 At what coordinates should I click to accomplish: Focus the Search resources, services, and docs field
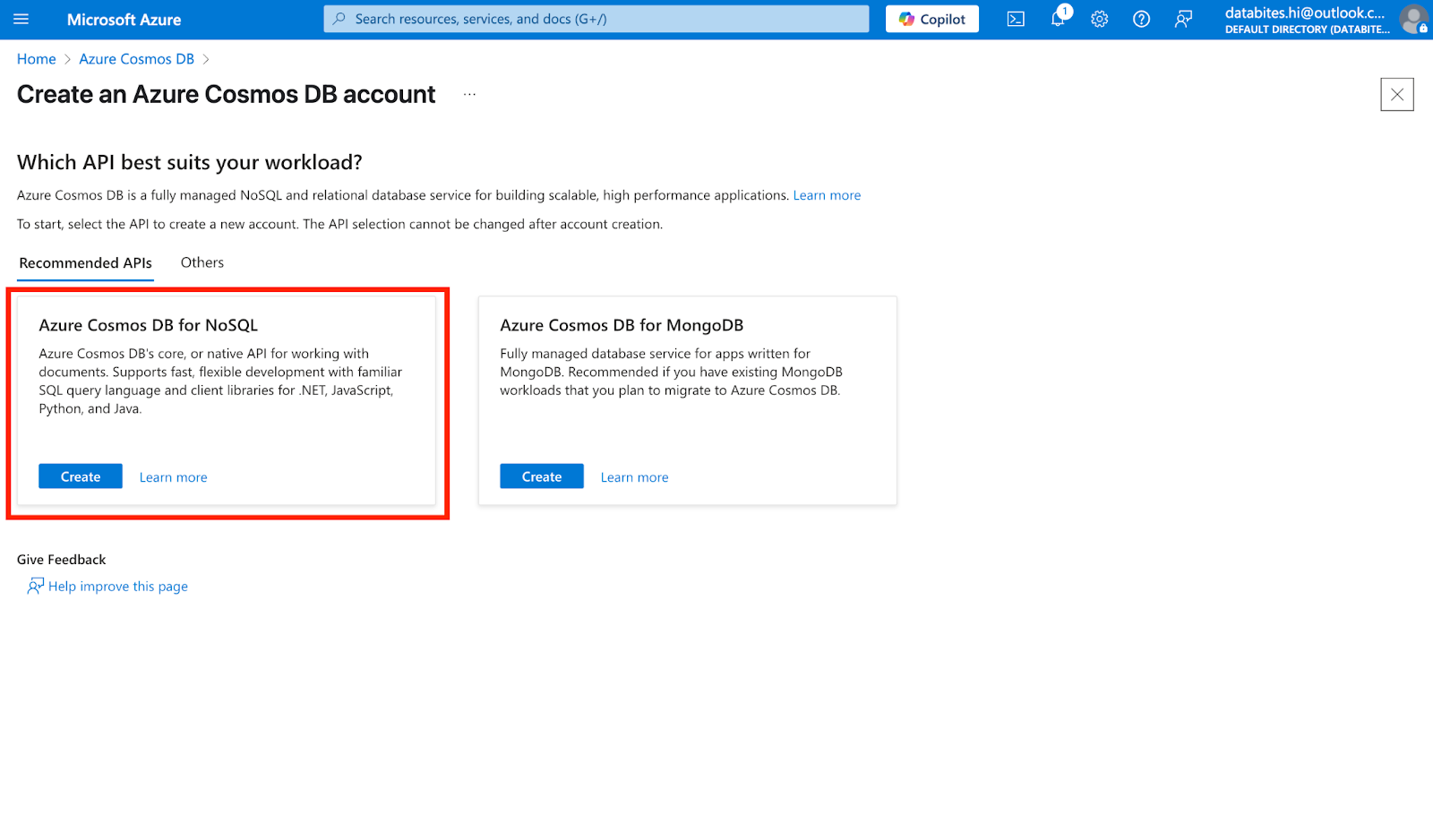click(x=596, y=19)
